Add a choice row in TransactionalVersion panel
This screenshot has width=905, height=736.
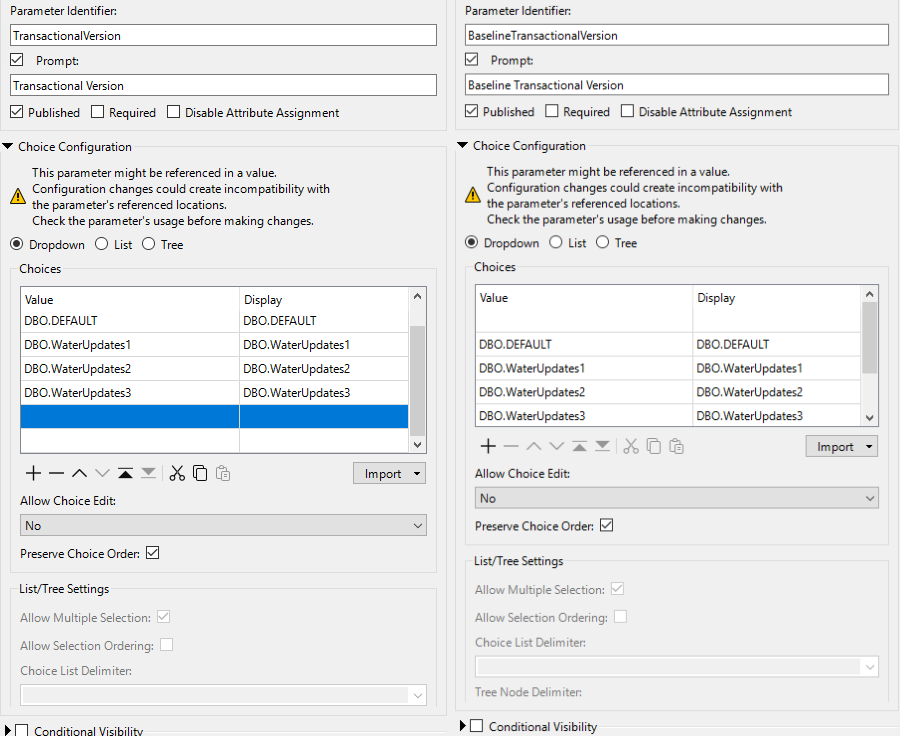tap(33, 473)
